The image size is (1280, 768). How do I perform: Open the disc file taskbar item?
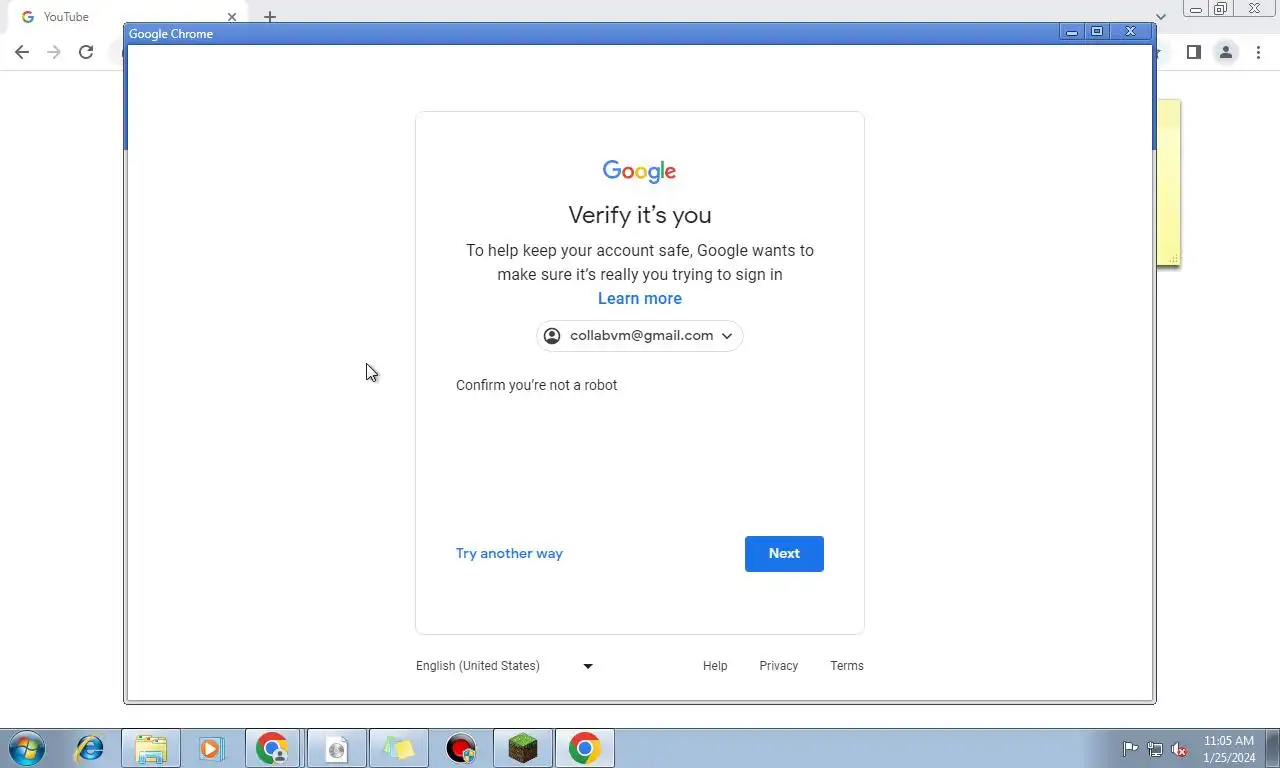pyautogui.click(x=337, y=748)
